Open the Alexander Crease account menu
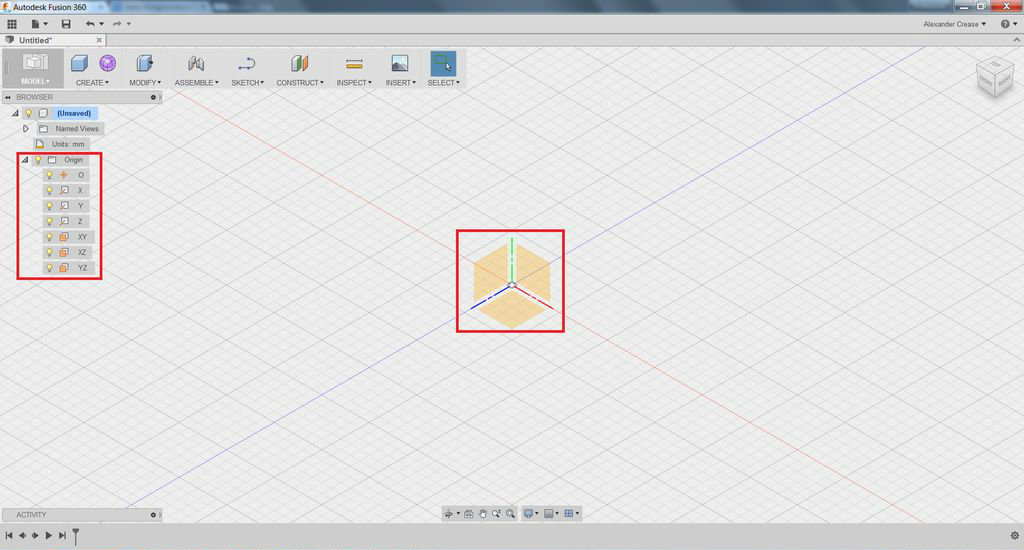Screen dimensions: 1024x550 (x=954, y=24)
